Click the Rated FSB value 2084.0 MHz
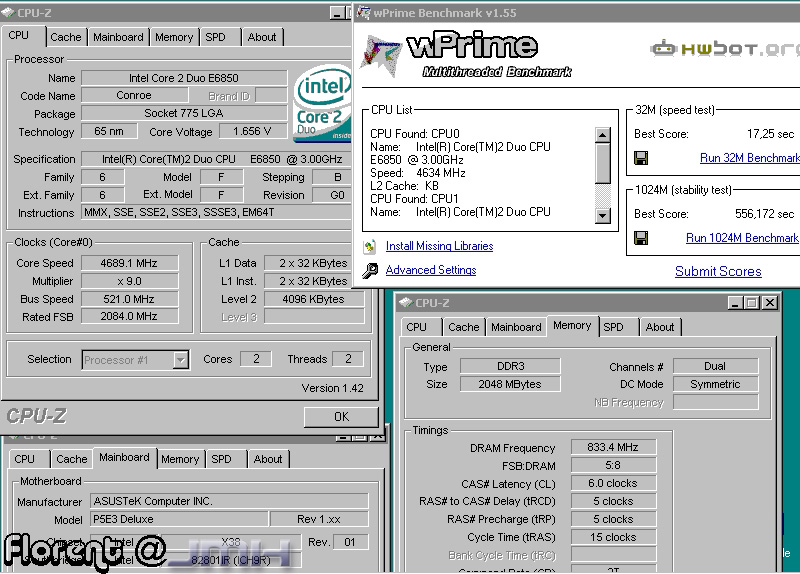 tap(130, 316)
